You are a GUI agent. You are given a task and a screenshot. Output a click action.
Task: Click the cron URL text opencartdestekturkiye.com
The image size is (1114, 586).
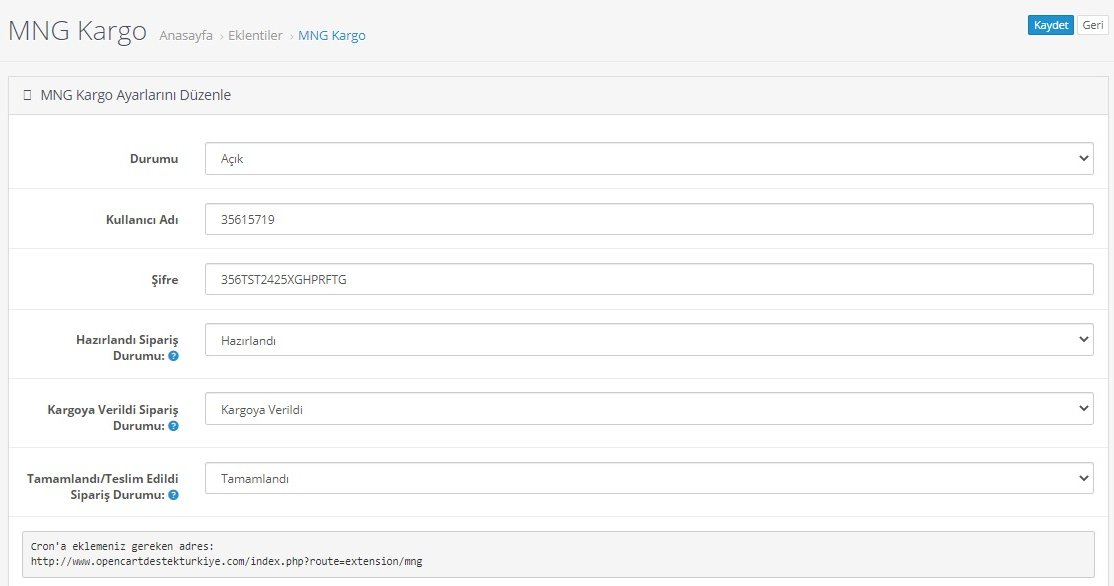coord(227,561)
